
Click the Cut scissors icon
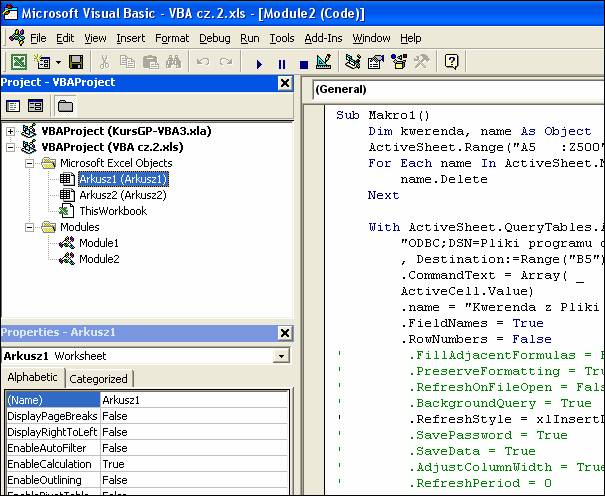[104, 62]
